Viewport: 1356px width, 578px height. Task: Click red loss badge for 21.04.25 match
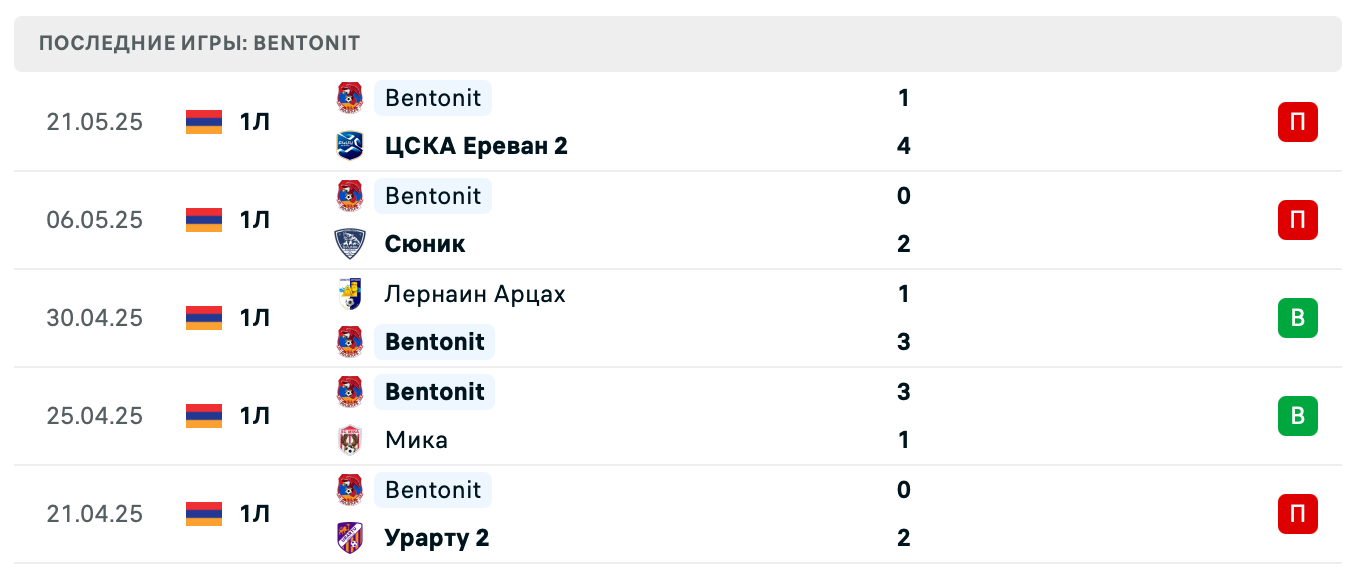1297,514
